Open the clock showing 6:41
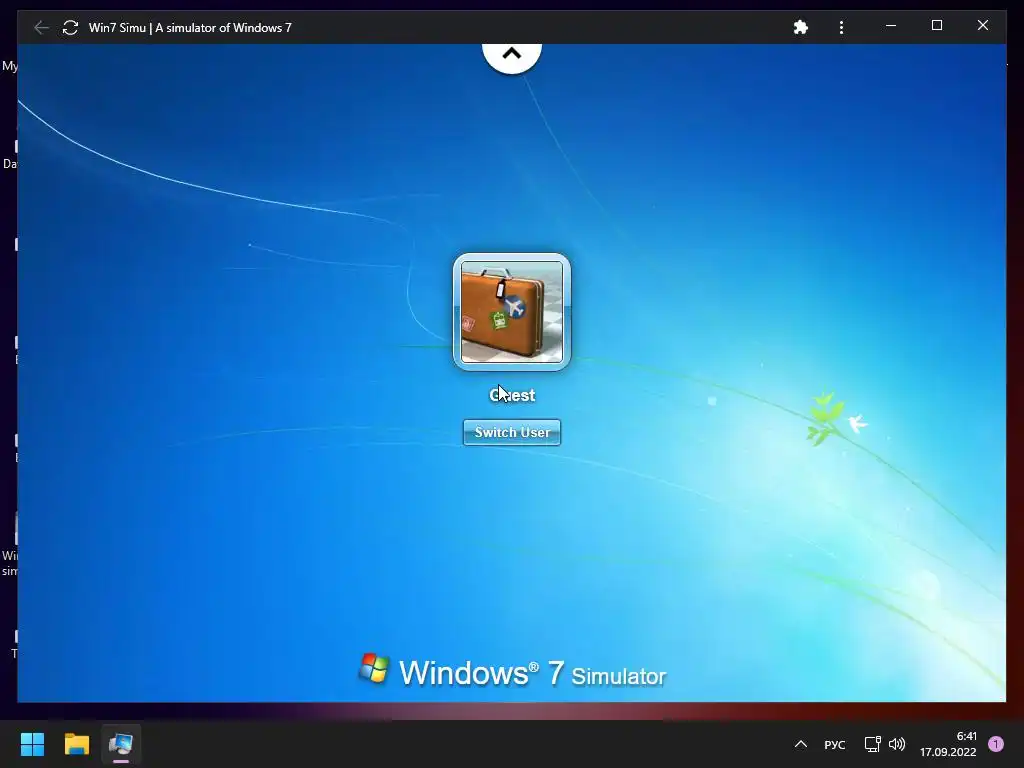The width and height of the screenshot is (1024, 768). [x=948, y=744]
